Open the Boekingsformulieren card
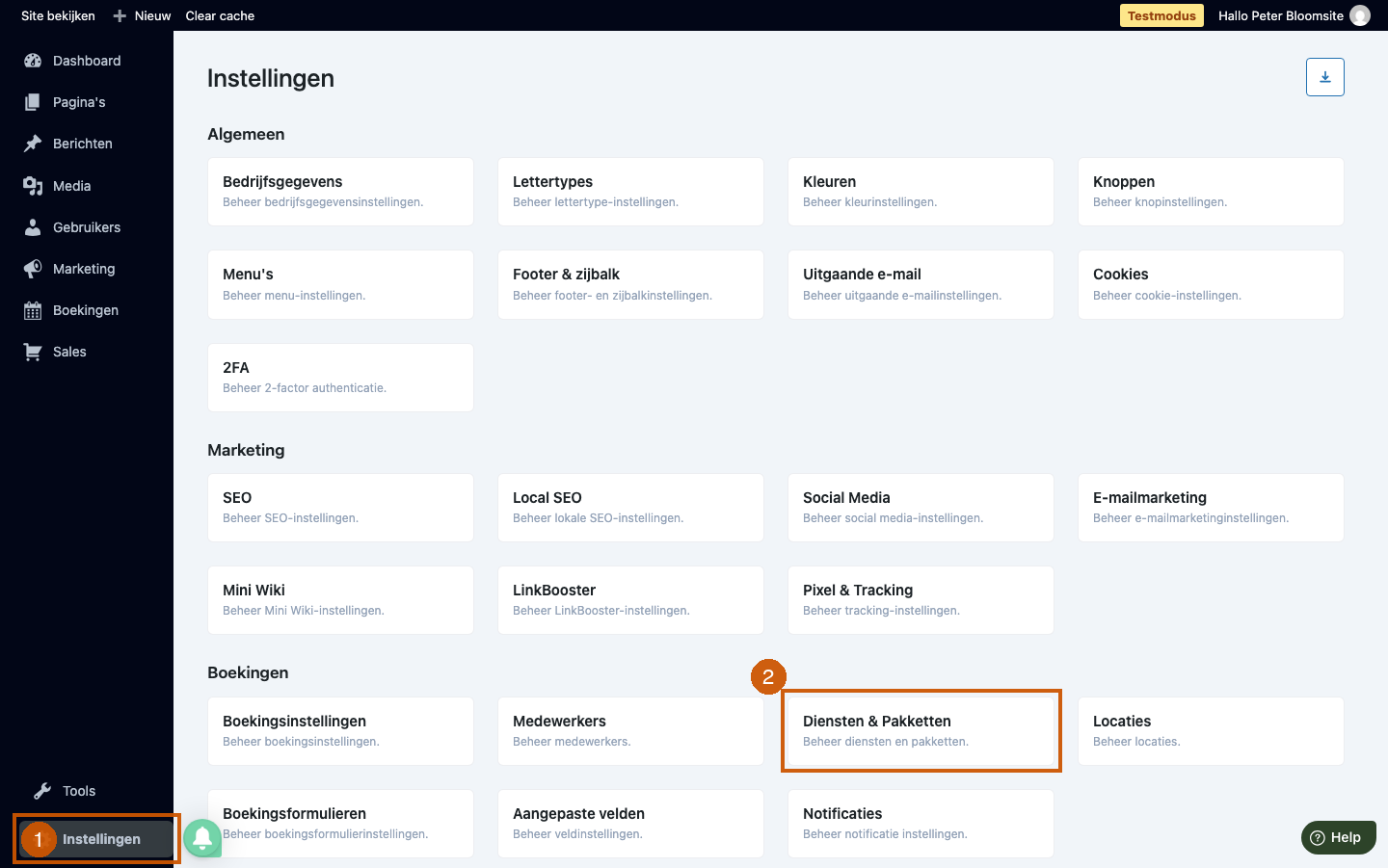Screen dimensions: 1388x868 (x=340, y=824)
